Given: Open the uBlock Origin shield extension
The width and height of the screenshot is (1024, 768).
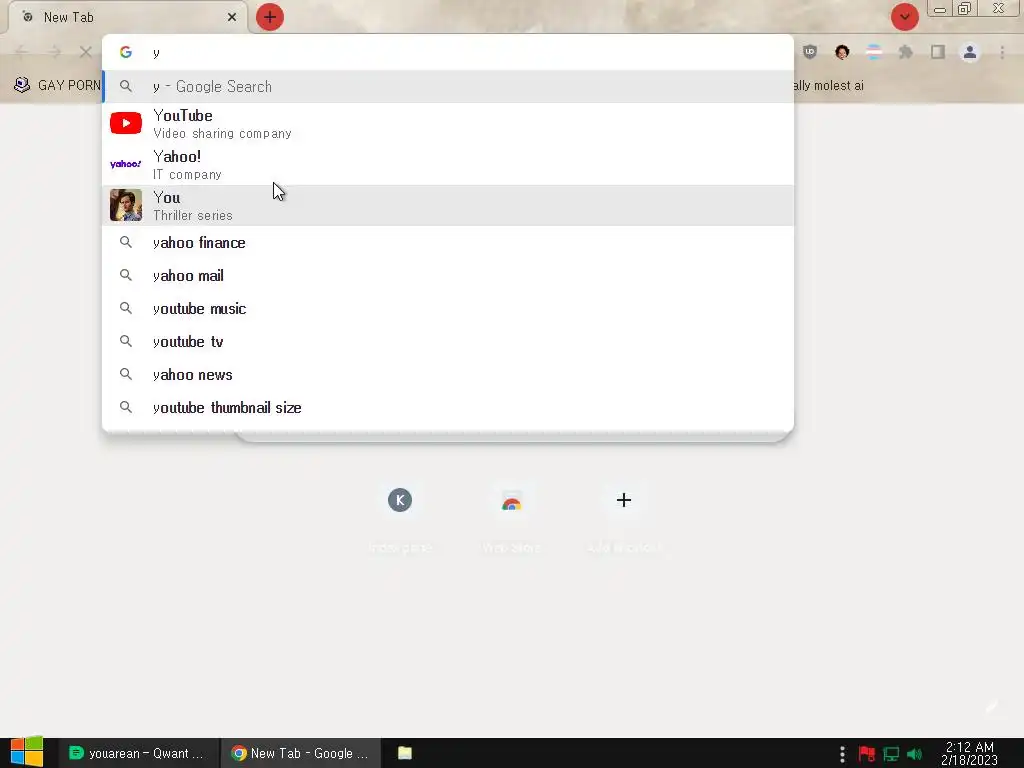Looking at the screenshot, I should 810,52.
